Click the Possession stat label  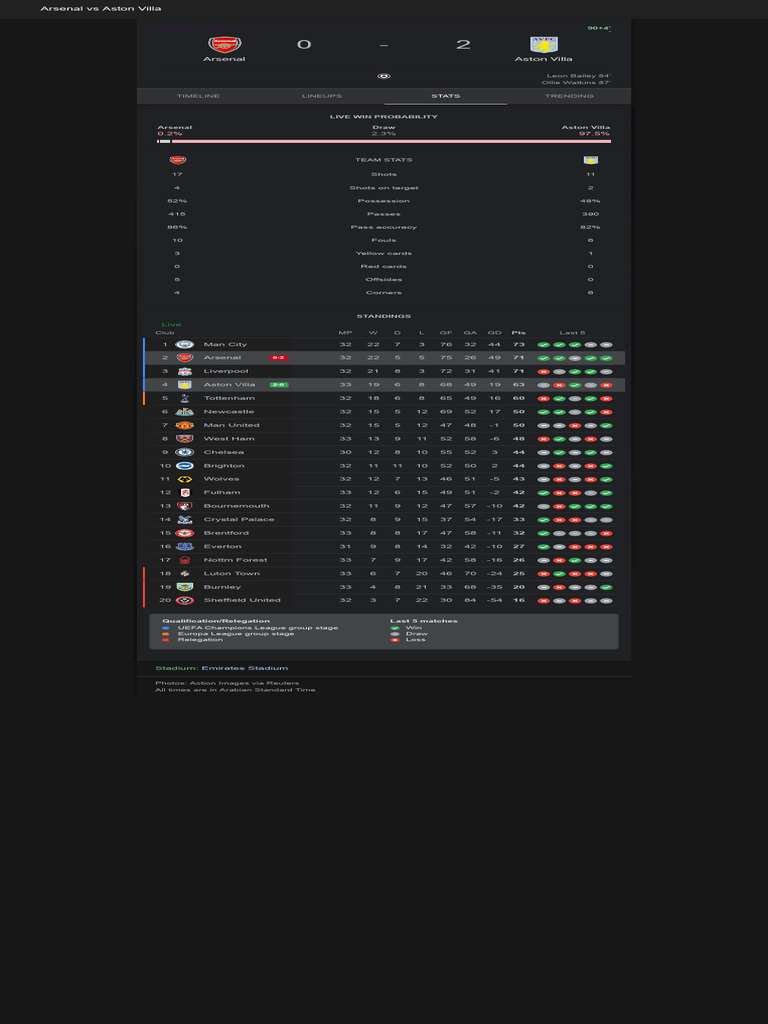tap(384, 200)
